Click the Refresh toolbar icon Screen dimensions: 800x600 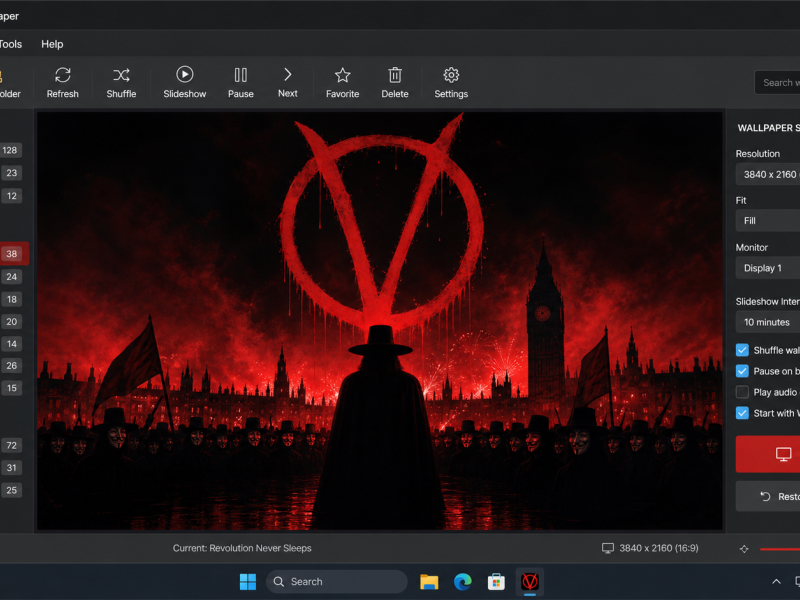(63, 82)
